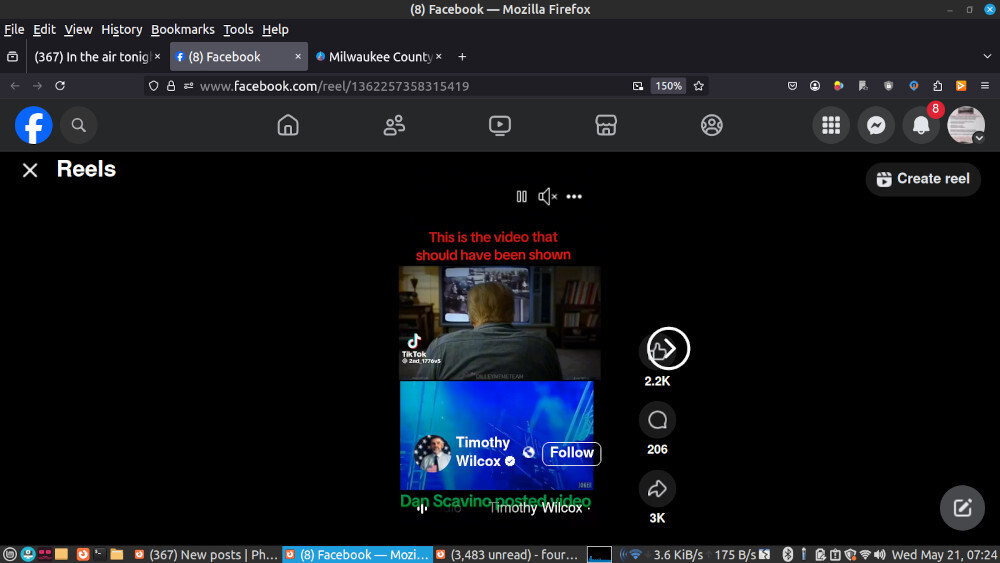Go to the next reel
The height and width of the screenshot is (563, 1000).
[668, 348]
